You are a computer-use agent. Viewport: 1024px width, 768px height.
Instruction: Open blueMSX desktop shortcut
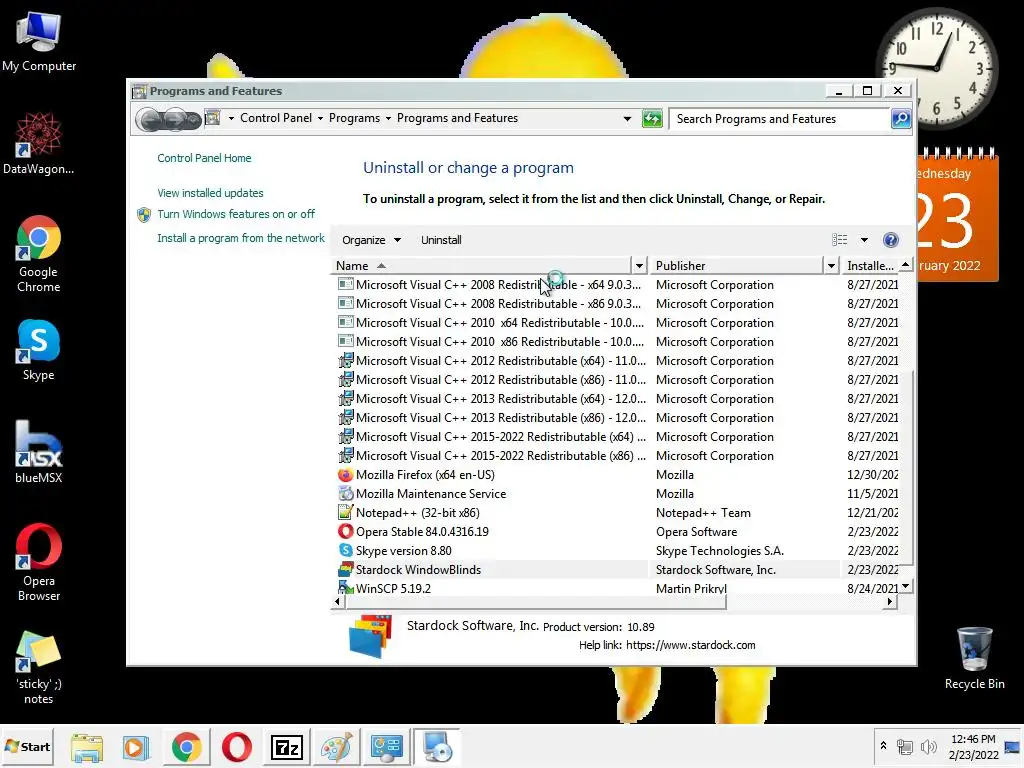point(39,452)
